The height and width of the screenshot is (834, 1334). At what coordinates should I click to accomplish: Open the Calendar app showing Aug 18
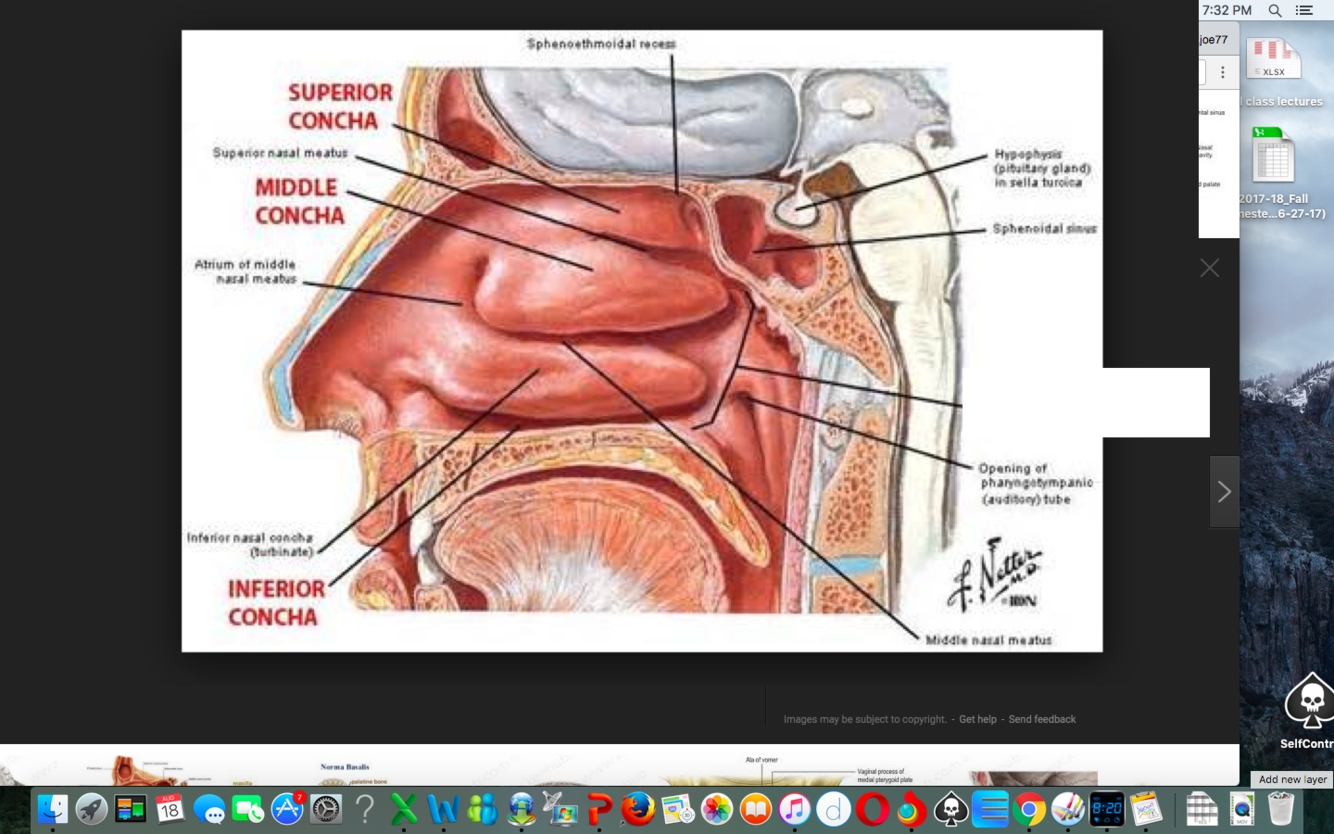click(x=169, y=808)
